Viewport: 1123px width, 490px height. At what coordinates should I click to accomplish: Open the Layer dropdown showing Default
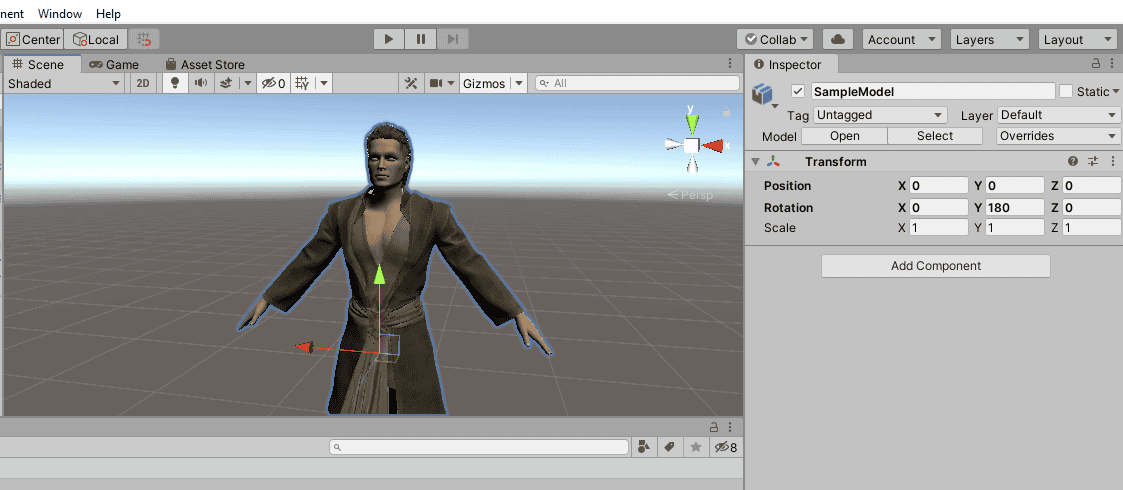tap(1059, 115)
